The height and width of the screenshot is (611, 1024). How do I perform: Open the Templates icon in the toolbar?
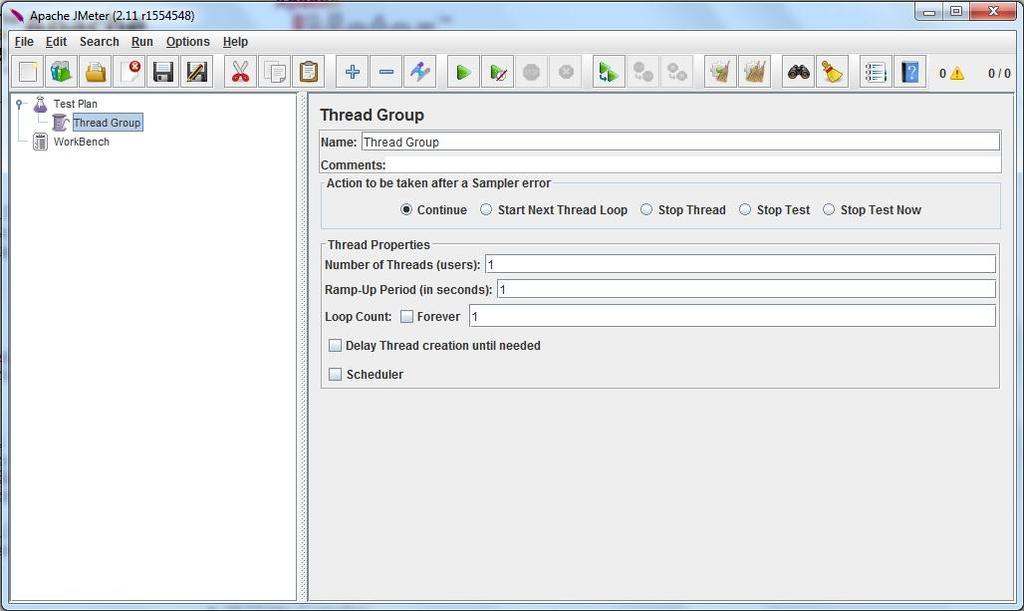pyautogui.click(x=61, y=72)
